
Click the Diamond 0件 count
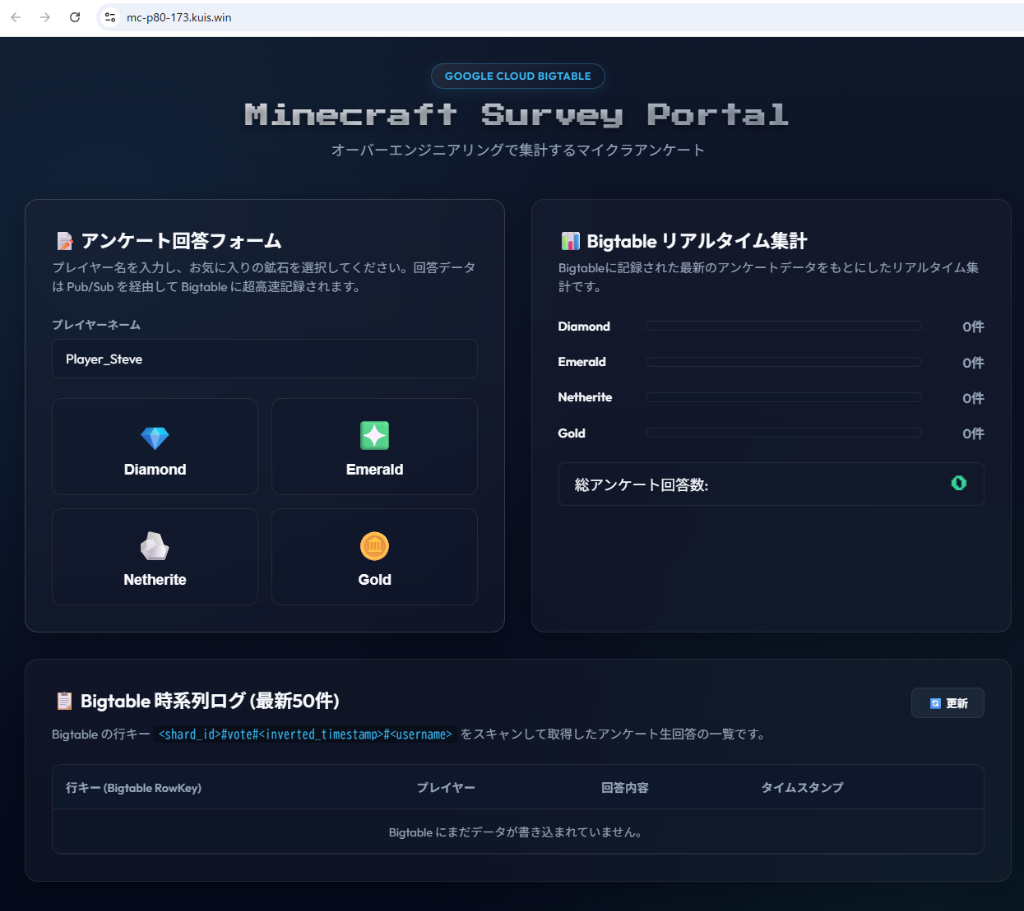click(x=973, y=327)
